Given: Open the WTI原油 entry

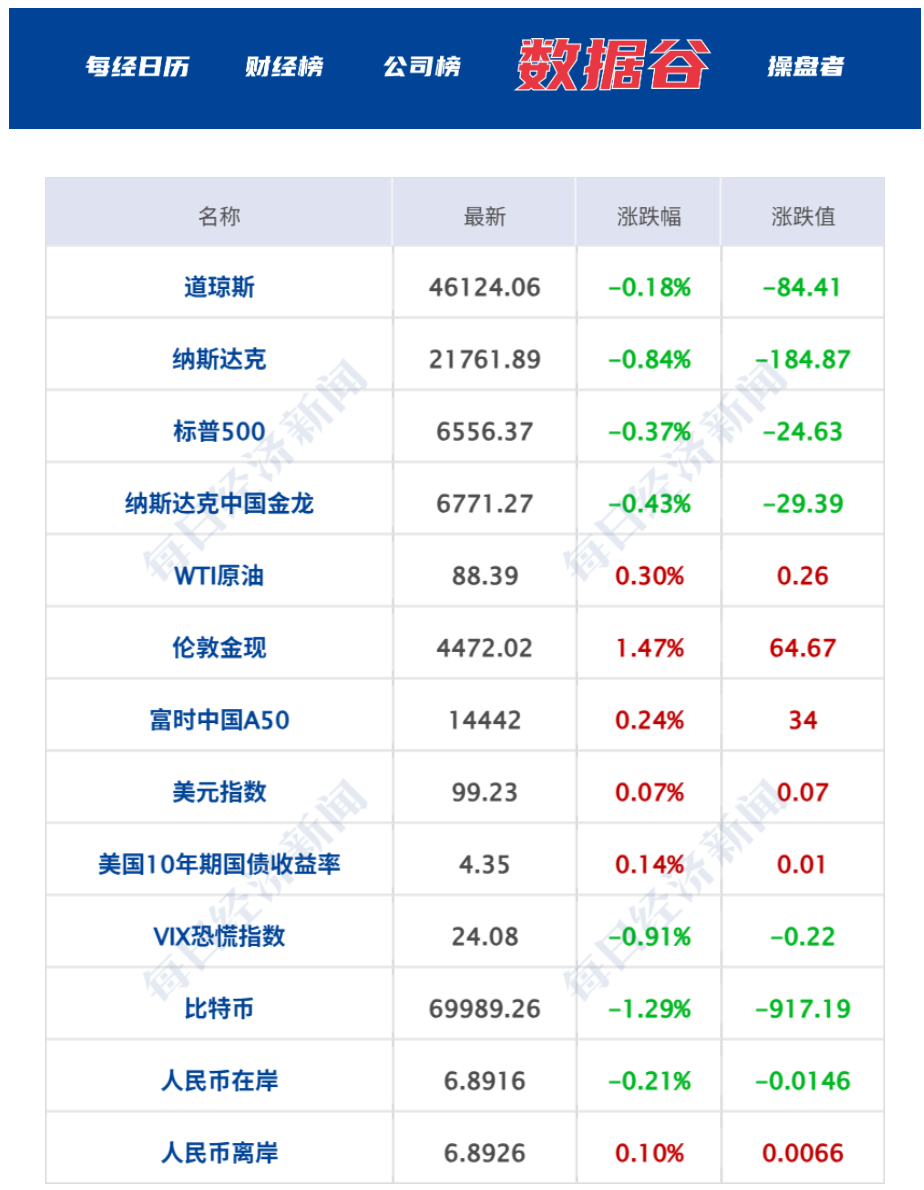Looking at the screenshot, I should [219, 576].
